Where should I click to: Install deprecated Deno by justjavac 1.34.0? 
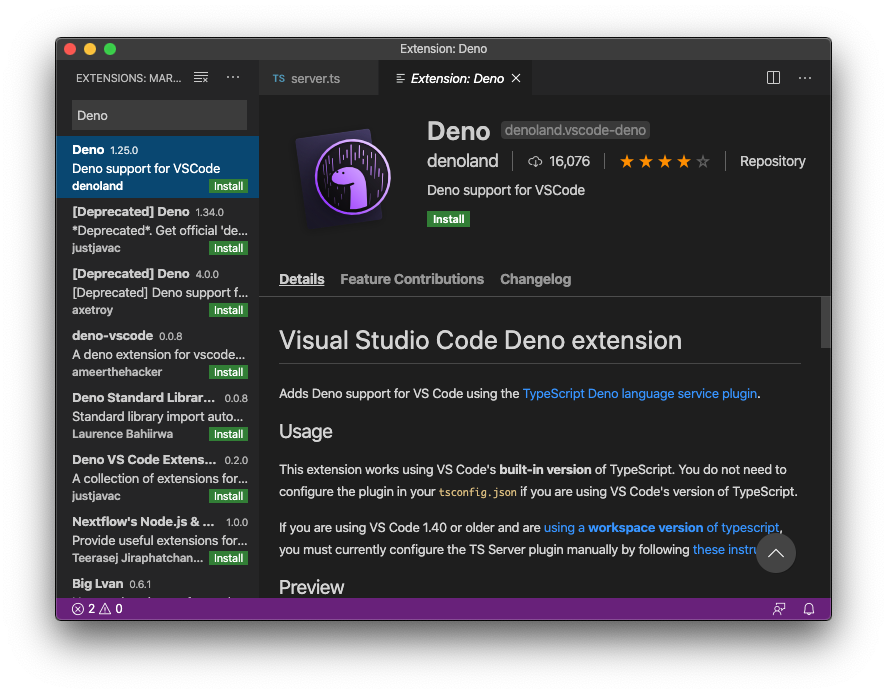pyautogui.click(x=228, y=248)
